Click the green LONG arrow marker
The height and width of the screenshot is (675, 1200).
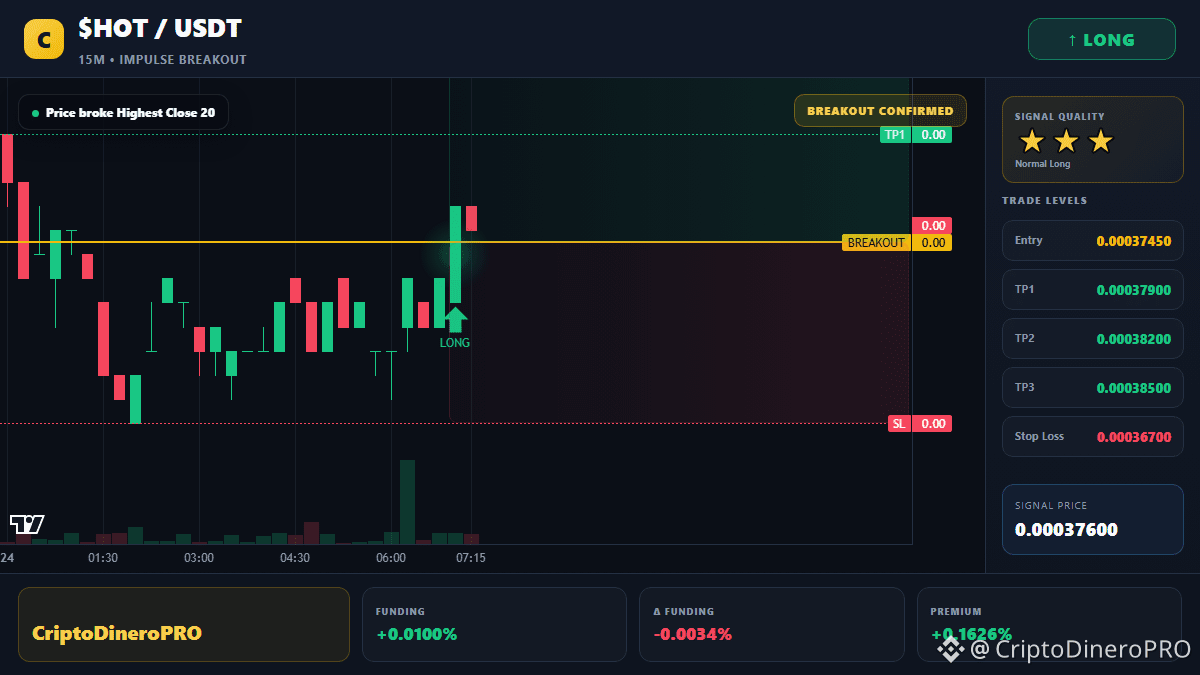[455, 320]
